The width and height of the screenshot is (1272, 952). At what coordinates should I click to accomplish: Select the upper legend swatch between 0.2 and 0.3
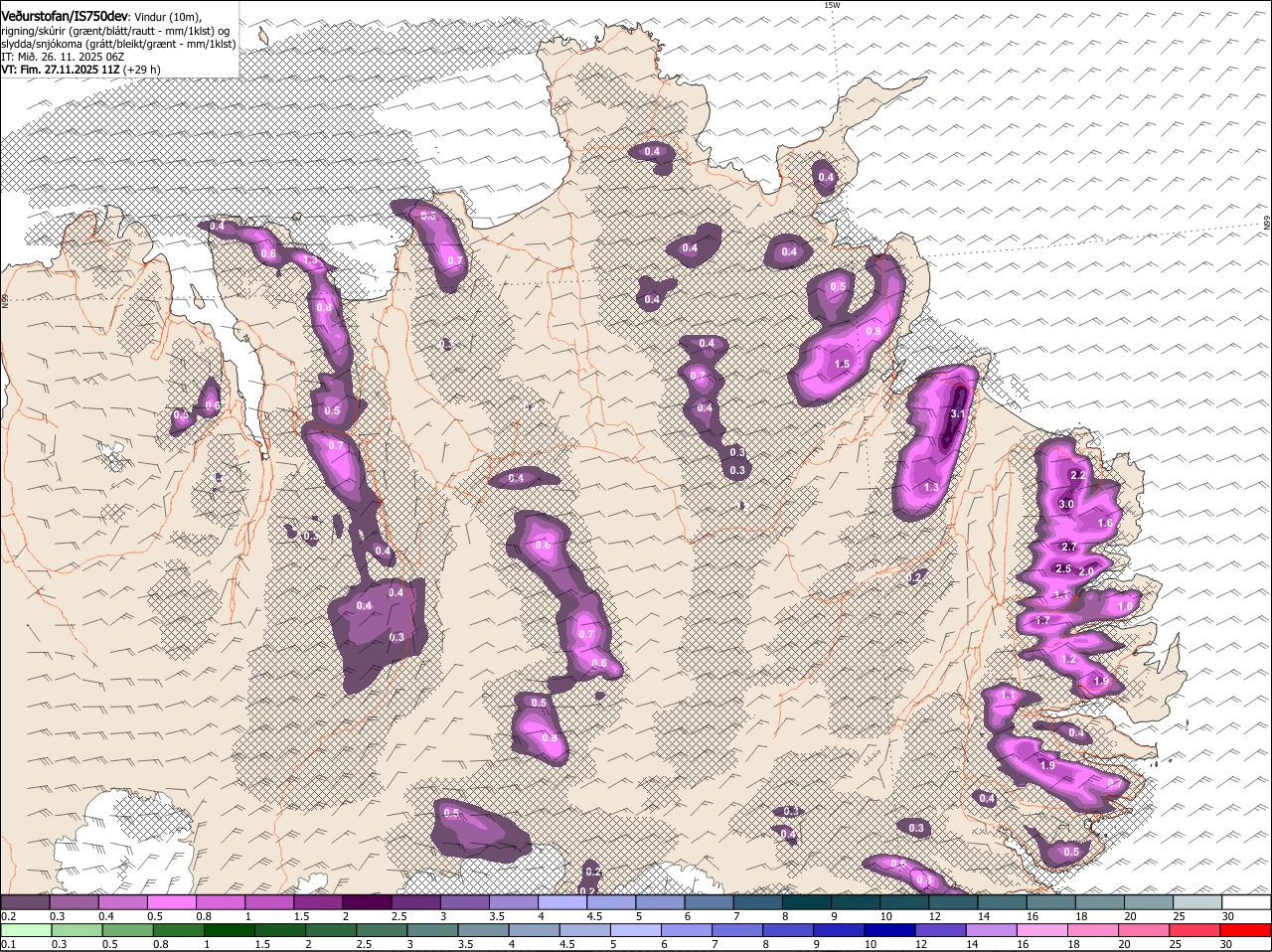coord(26,902)
